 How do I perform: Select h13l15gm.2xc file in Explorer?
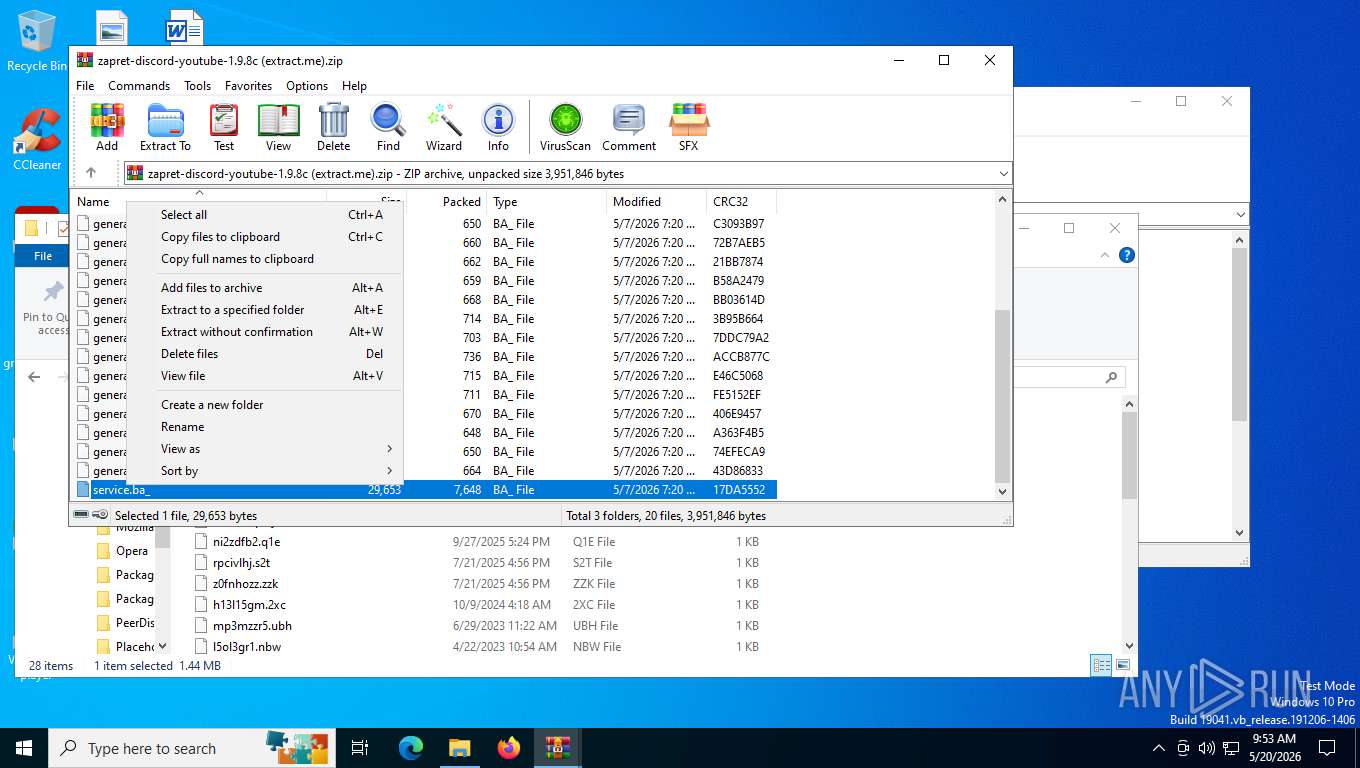click(249, 605)
